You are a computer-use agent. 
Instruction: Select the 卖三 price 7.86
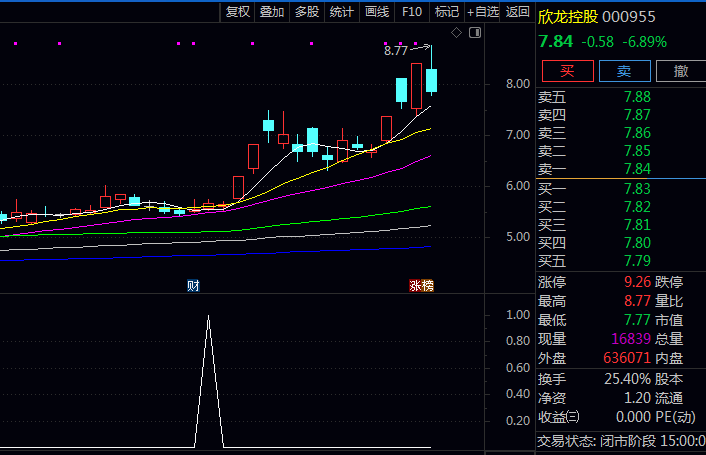click(637, 133)
